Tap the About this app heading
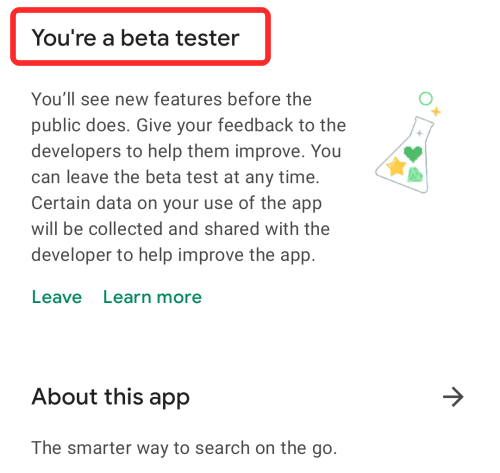500x473 pixels. tap(111, 397)
